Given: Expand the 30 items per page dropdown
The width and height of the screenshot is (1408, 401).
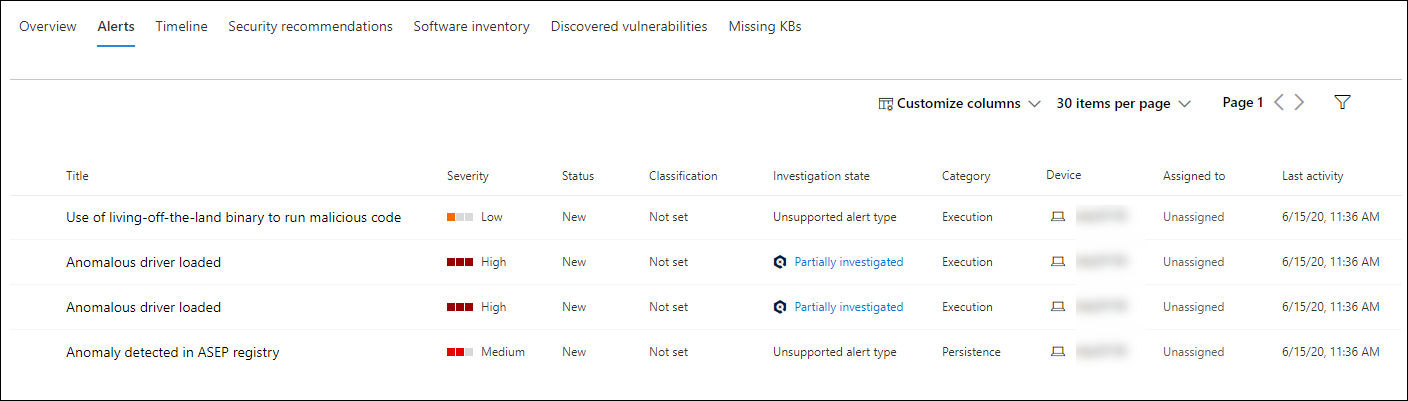Looking at the screenshot, I should (x=1124, y=104).
